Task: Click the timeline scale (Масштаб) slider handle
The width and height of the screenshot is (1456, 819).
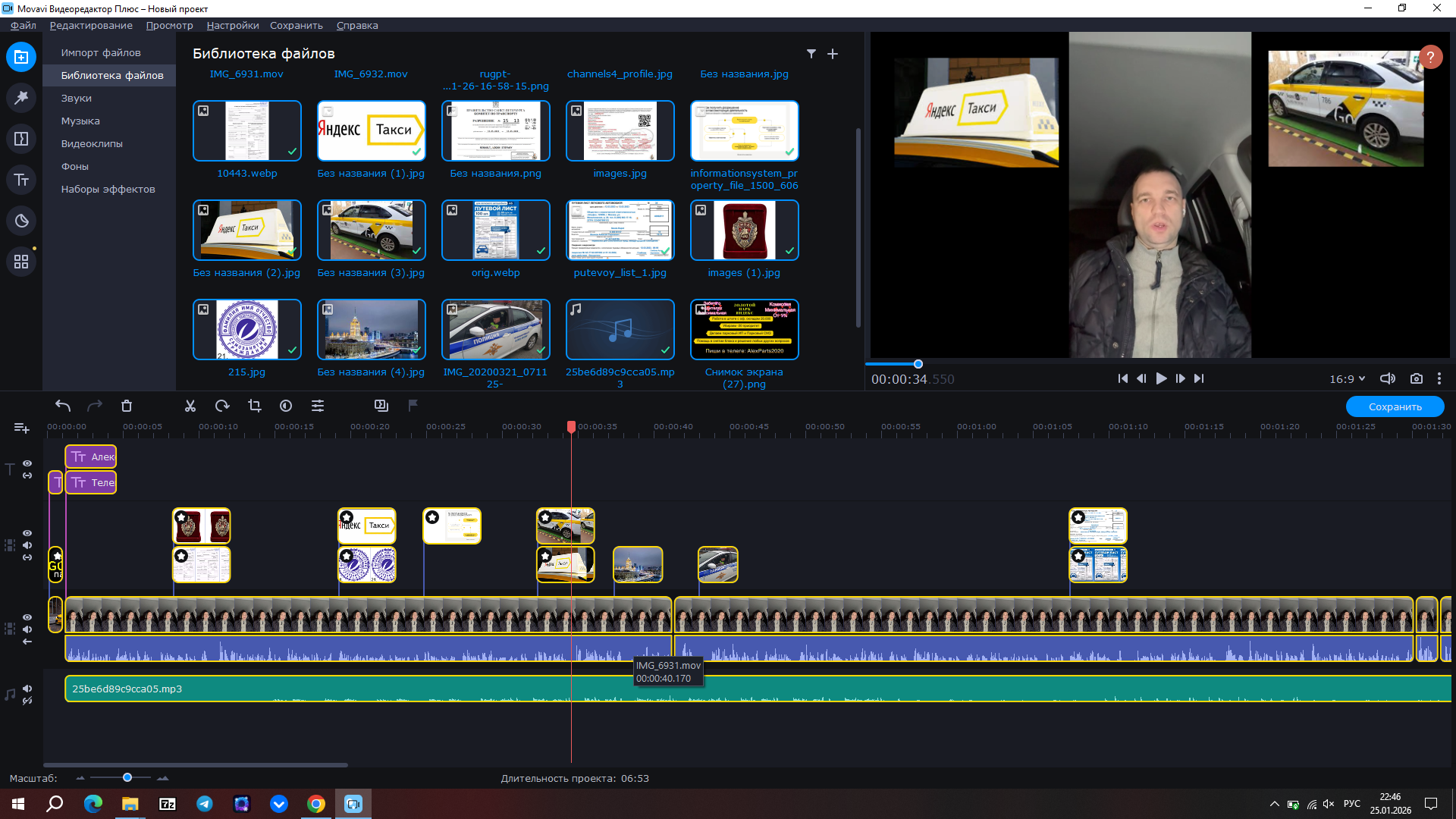Action: coord(127,778)
